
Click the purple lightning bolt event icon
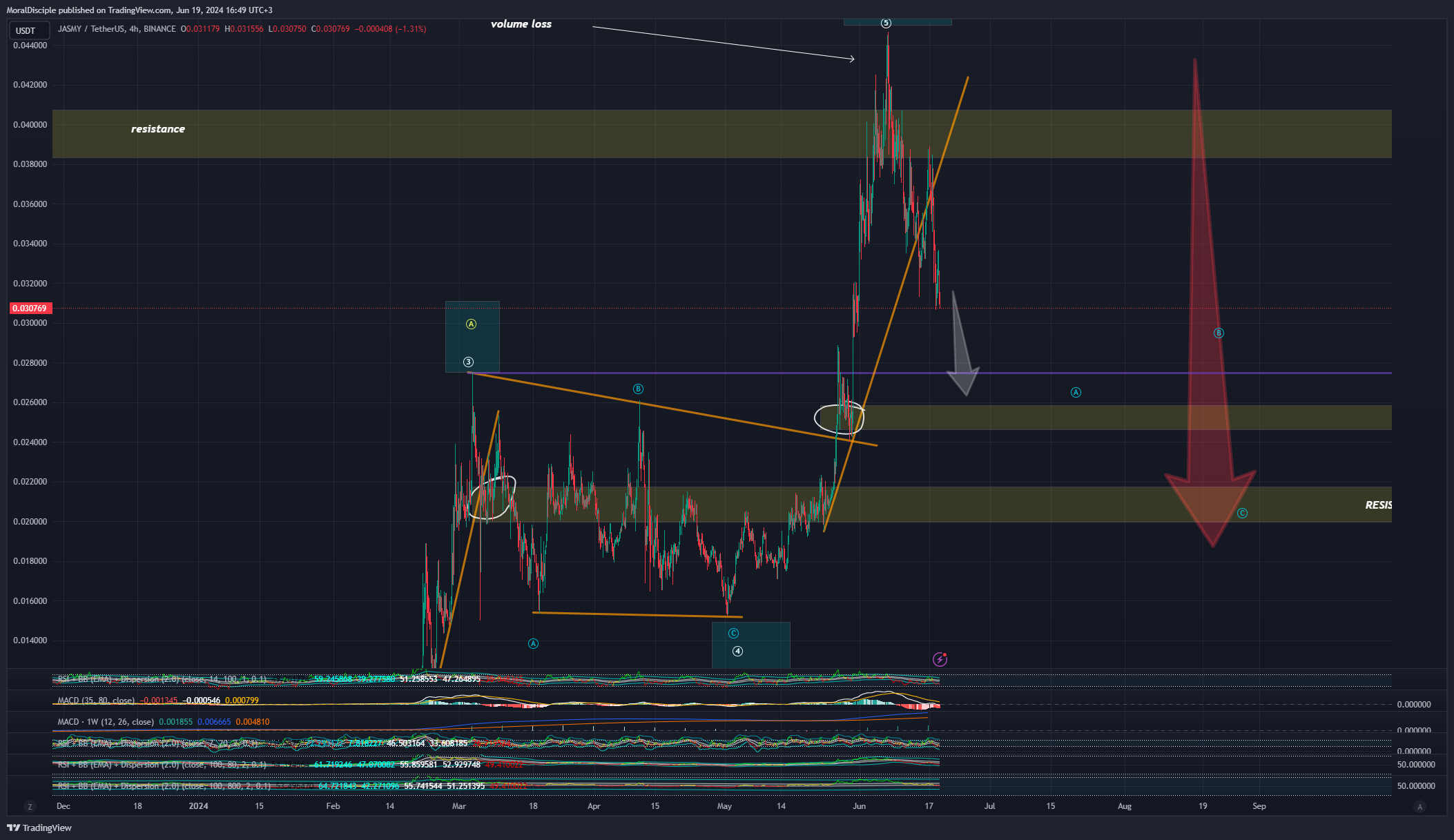[940, 659]
